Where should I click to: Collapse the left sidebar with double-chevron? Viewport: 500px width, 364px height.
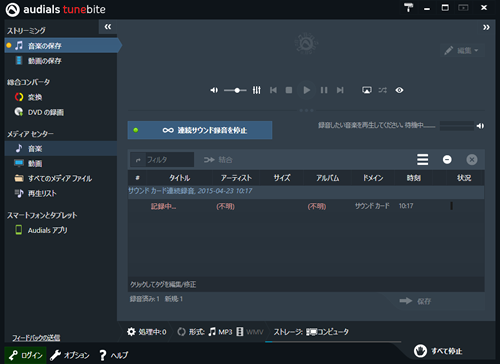(x=108, y=27)
